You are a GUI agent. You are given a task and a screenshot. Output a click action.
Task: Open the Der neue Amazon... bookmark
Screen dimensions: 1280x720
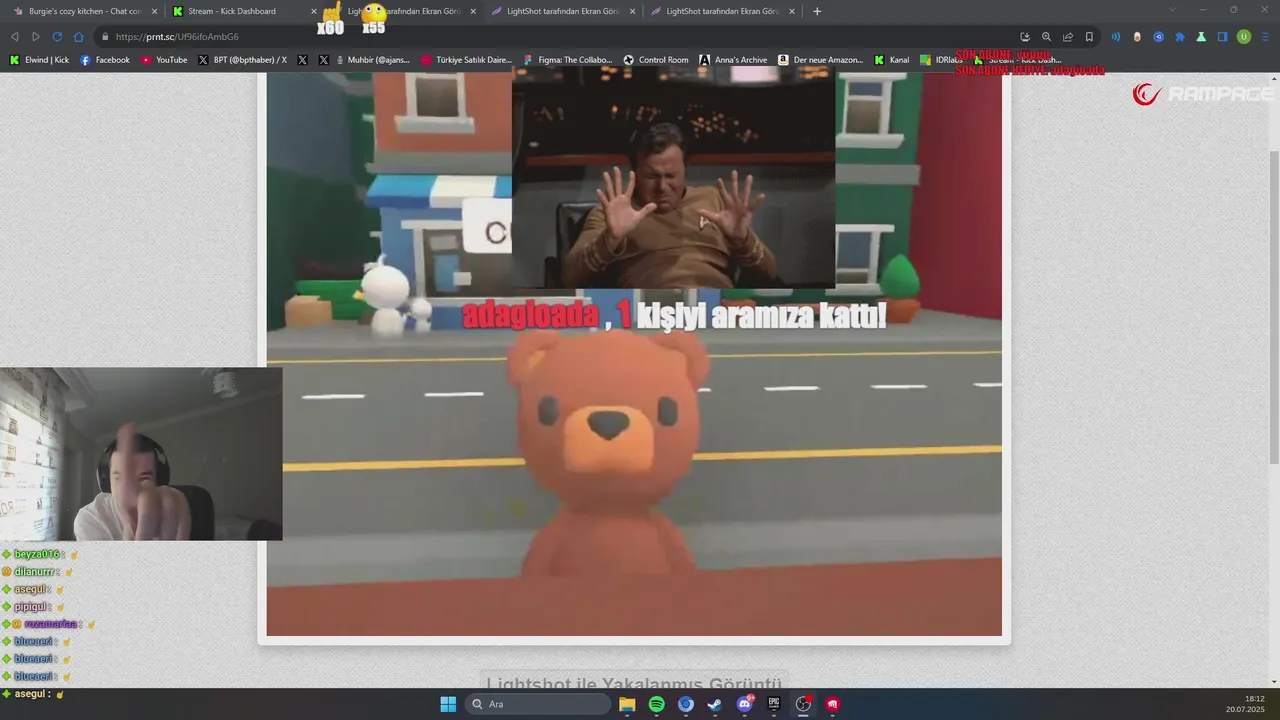point(821,60)
